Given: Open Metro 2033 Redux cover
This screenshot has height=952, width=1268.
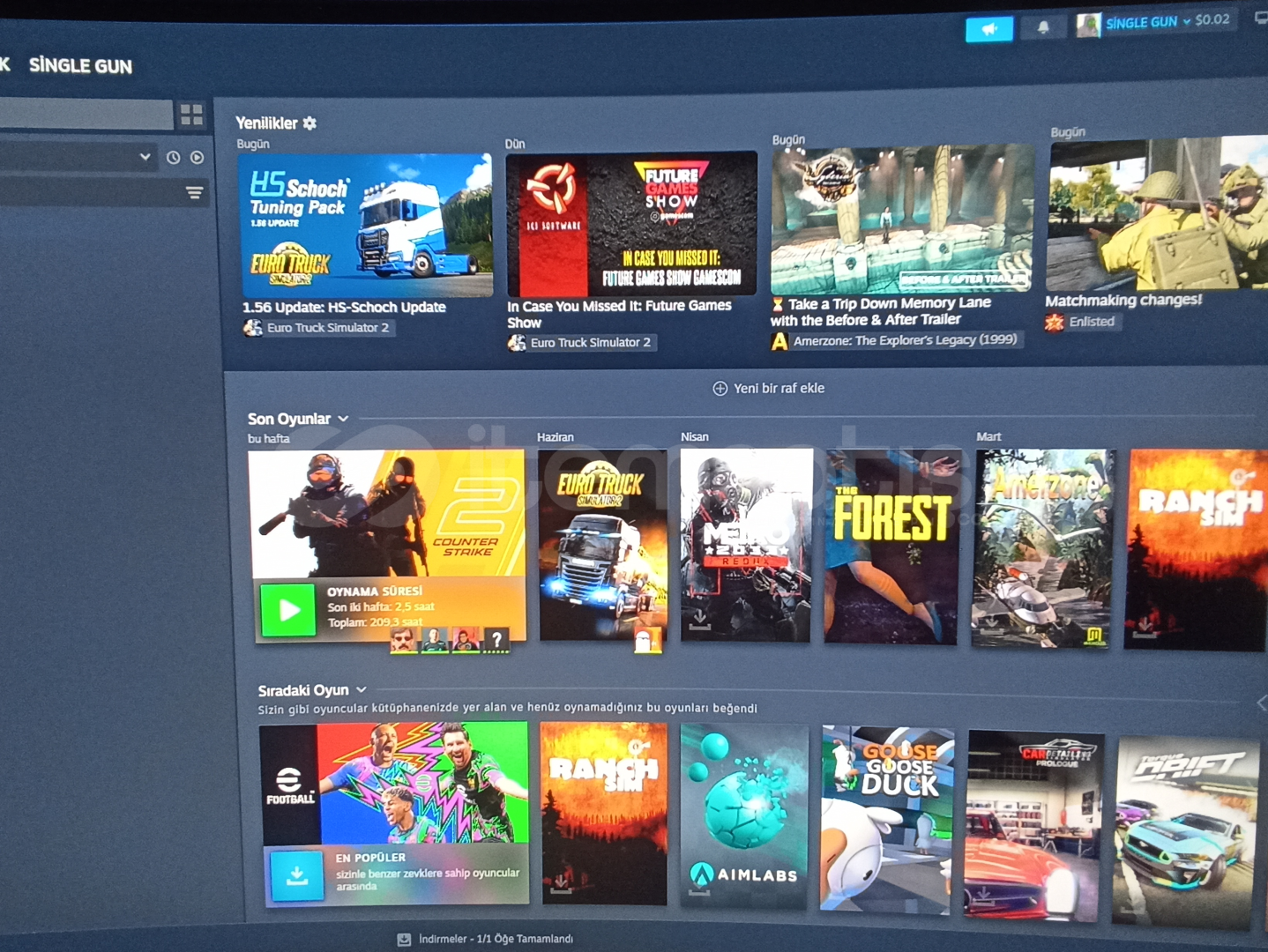Looking at the screenshot, I should click(746, 546).
